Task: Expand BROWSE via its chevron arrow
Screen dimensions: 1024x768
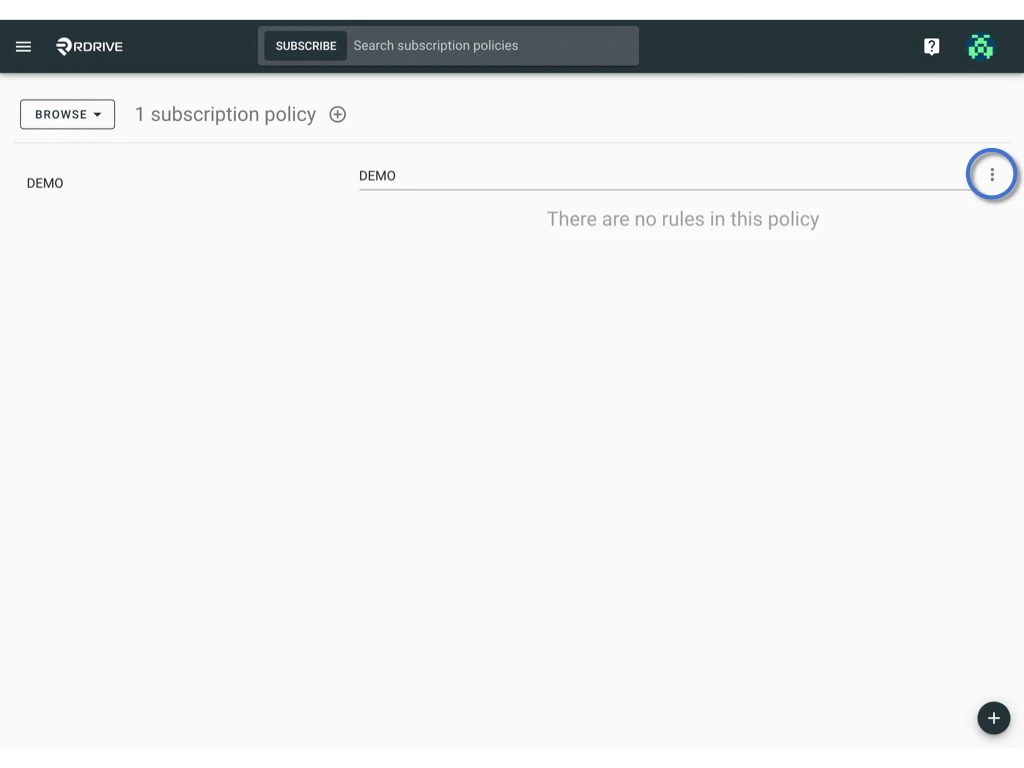Action: click(x=98, y=114)
